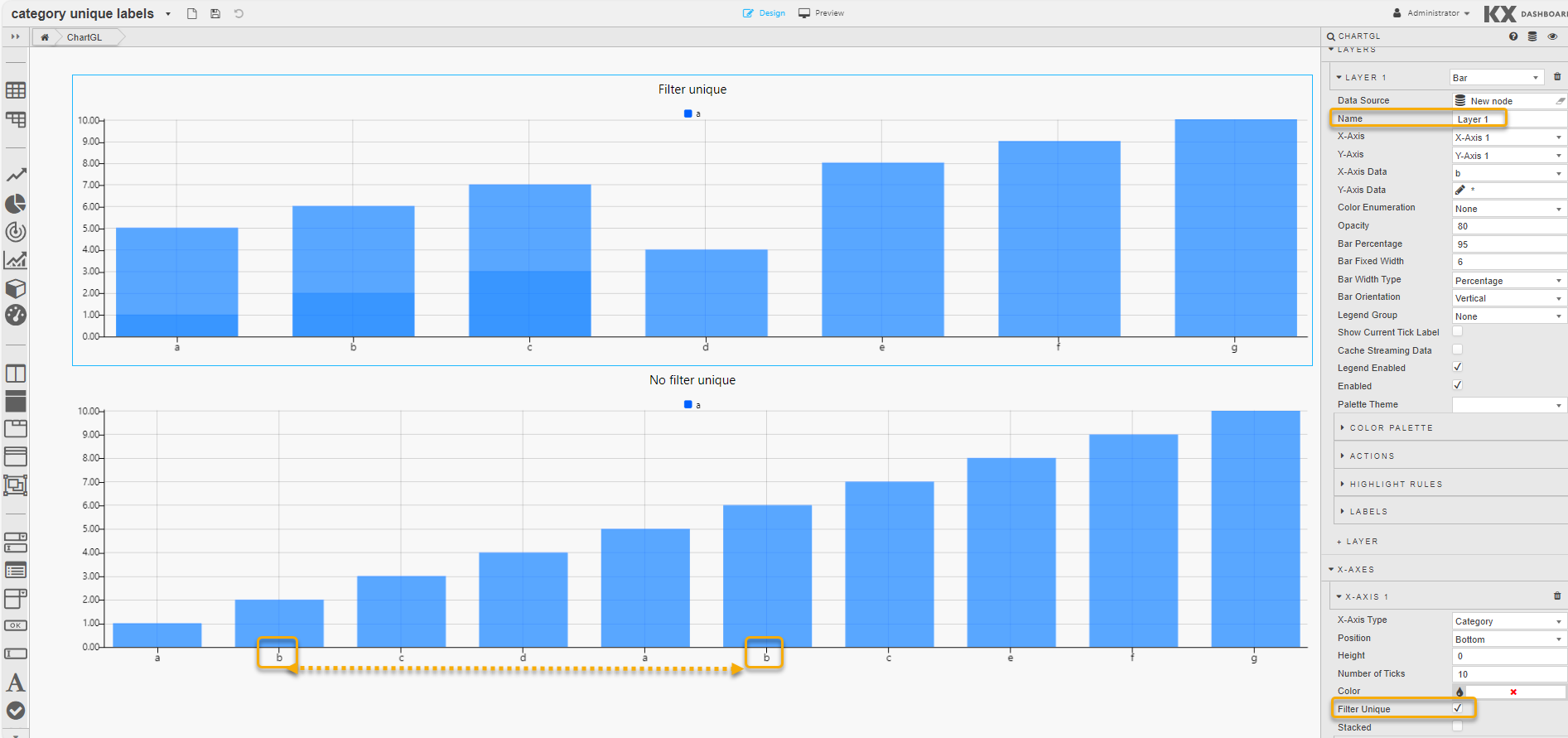Switch to Design mode

[765, 13]
